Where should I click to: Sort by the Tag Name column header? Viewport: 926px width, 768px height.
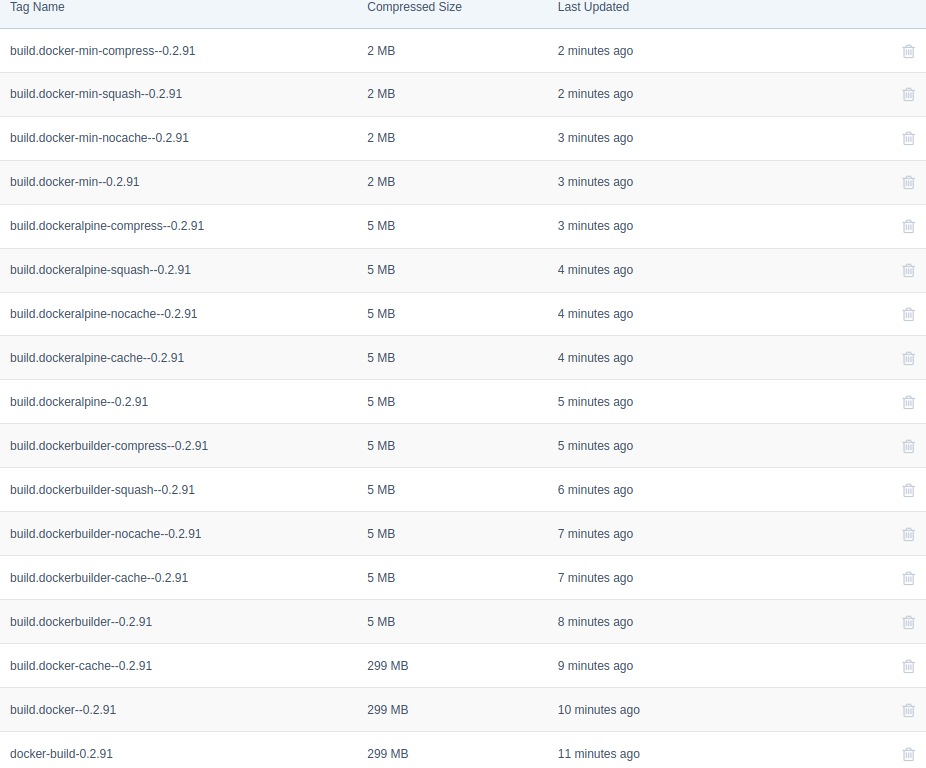pyautogui.click(x=37, y=7)
